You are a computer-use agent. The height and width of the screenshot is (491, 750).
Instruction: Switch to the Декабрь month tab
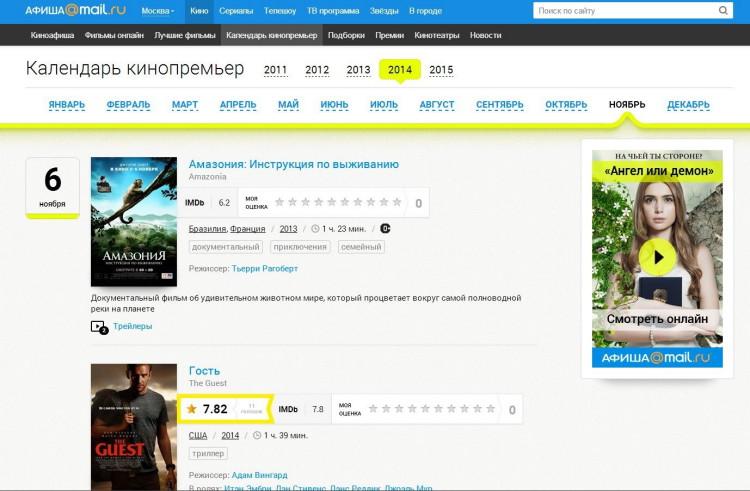coord(688,105)
